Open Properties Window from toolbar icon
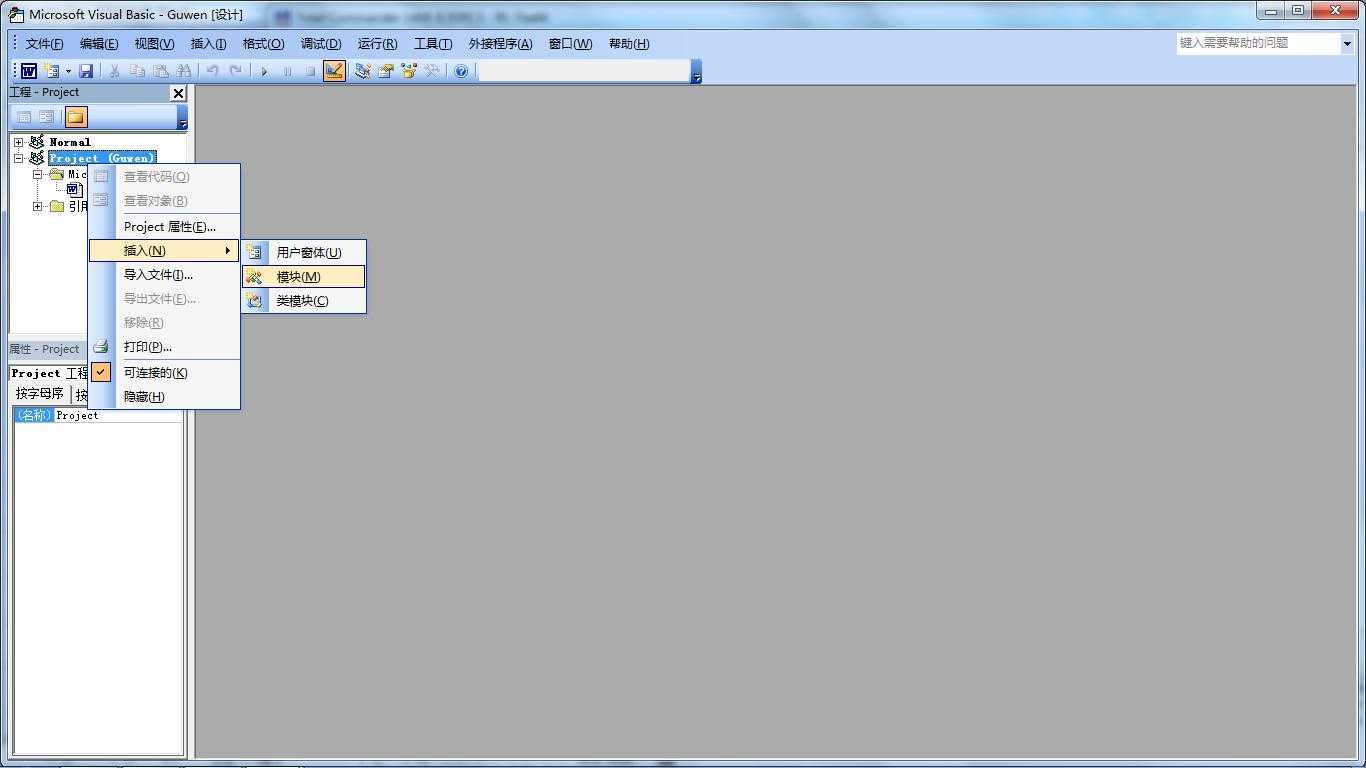 (x=385, y=71)
